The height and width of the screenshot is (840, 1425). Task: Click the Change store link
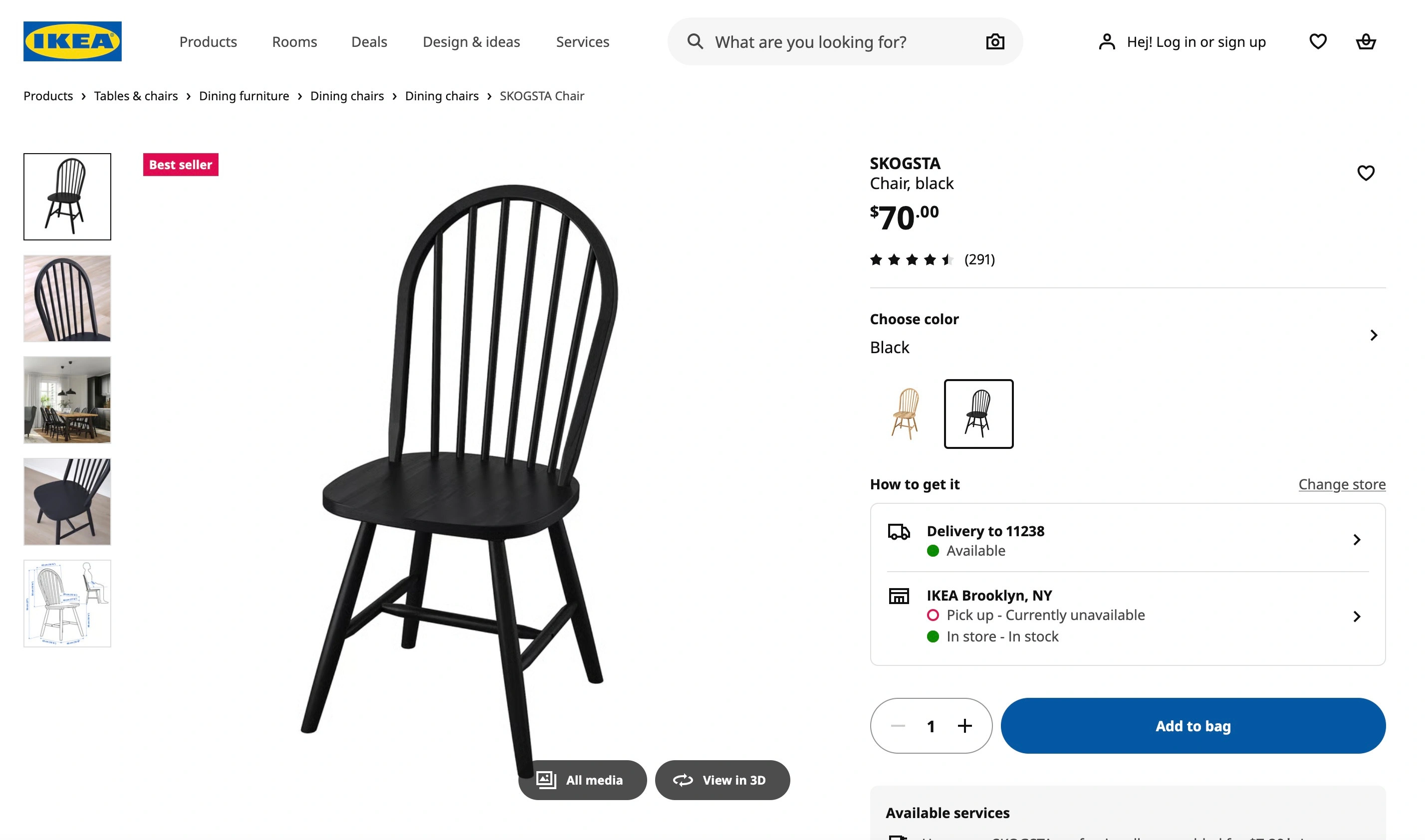coord(1341,484)
